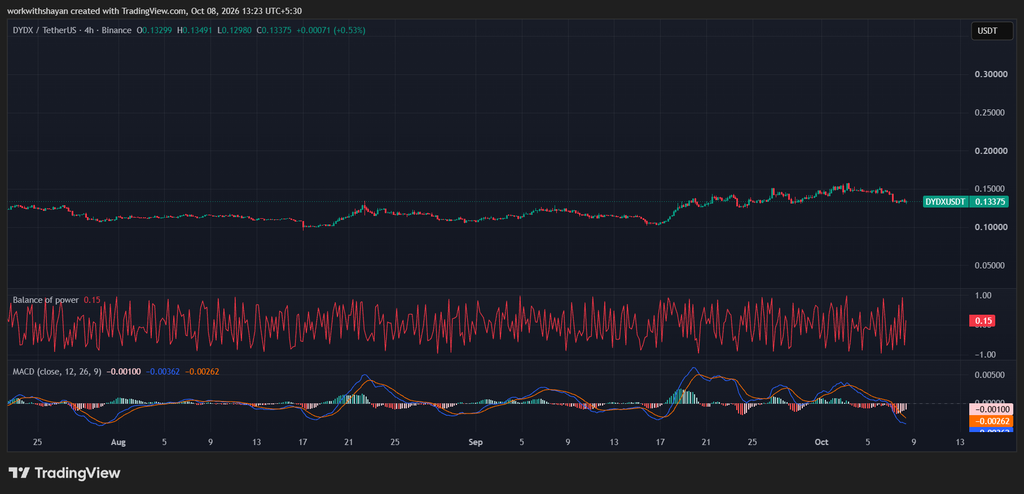This screenshot has width=1024, height=494.
Task: Click the Sep label on time axis
Action: [475, 442]
